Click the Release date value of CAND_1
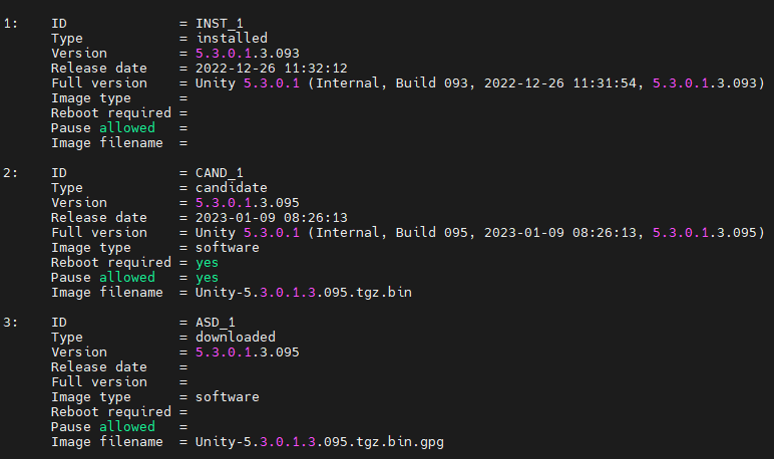774x459 pixels. tap(259, 217)
